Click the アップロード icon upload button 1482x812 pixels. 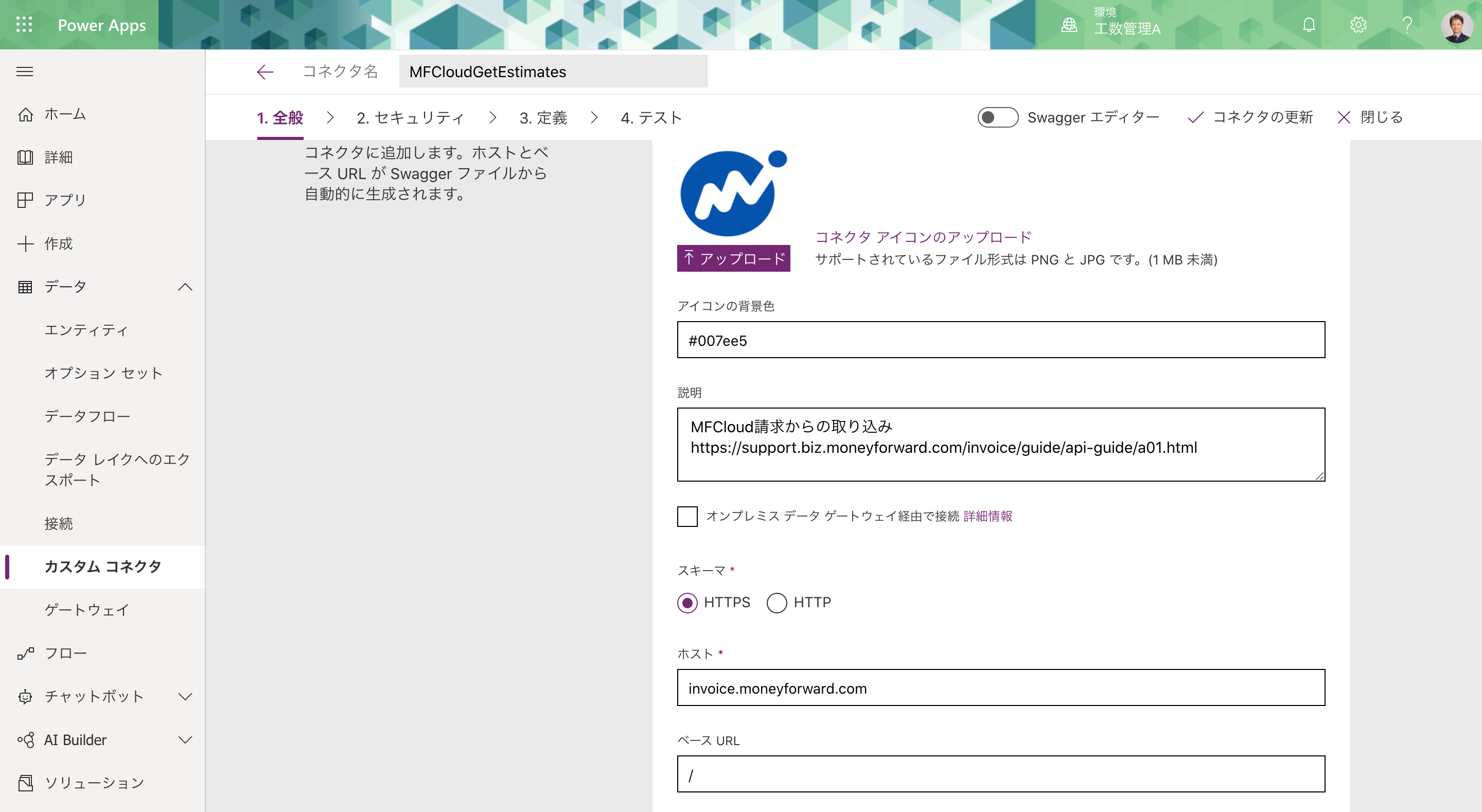pyautogui.click(x=733, y=258)
